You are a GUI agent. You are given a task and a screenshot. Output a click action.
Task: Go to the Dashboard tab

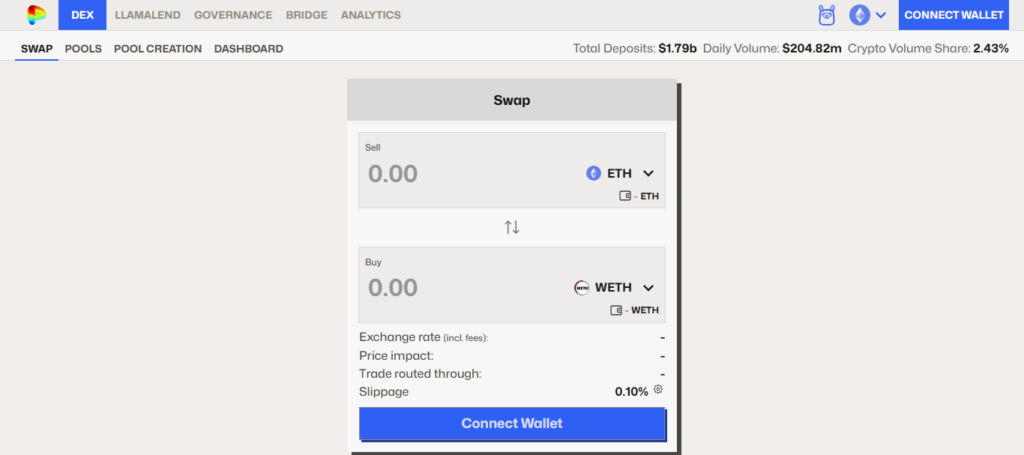[248, 48]
